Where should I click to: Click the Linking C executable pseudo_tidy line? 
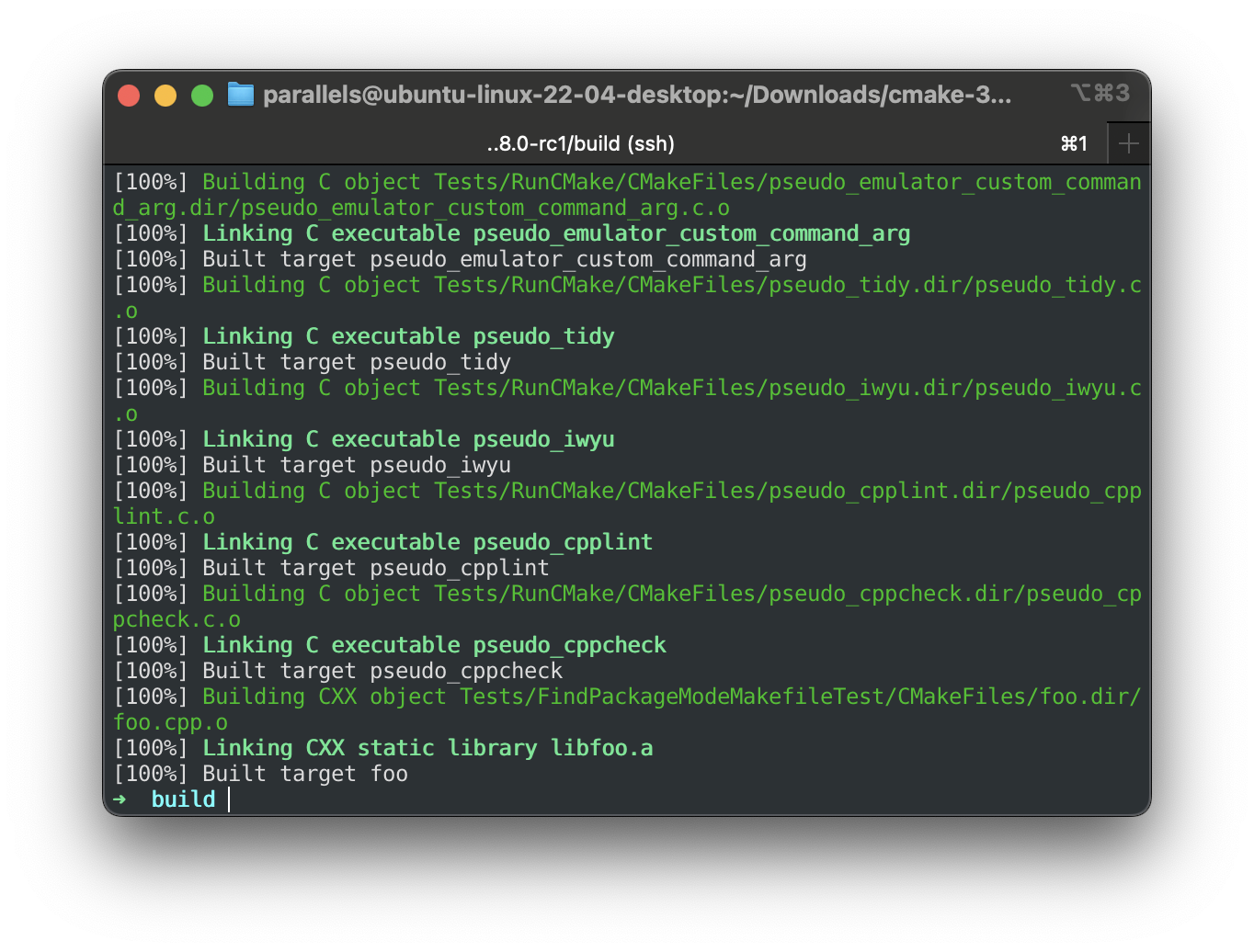pos(364,336)
